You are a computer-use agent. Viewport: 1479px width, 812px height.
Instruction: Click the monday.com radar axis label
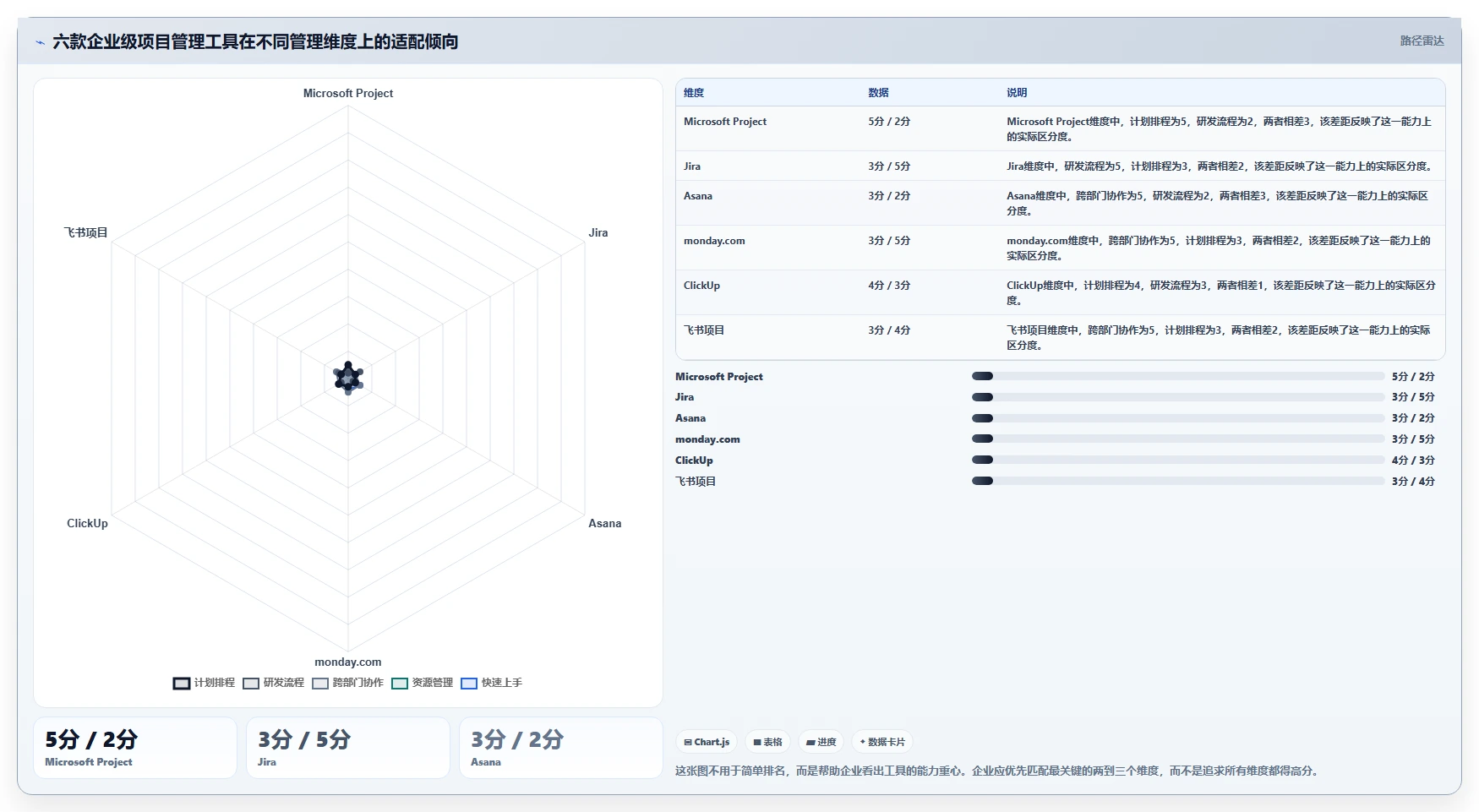[x=348, y=662]
